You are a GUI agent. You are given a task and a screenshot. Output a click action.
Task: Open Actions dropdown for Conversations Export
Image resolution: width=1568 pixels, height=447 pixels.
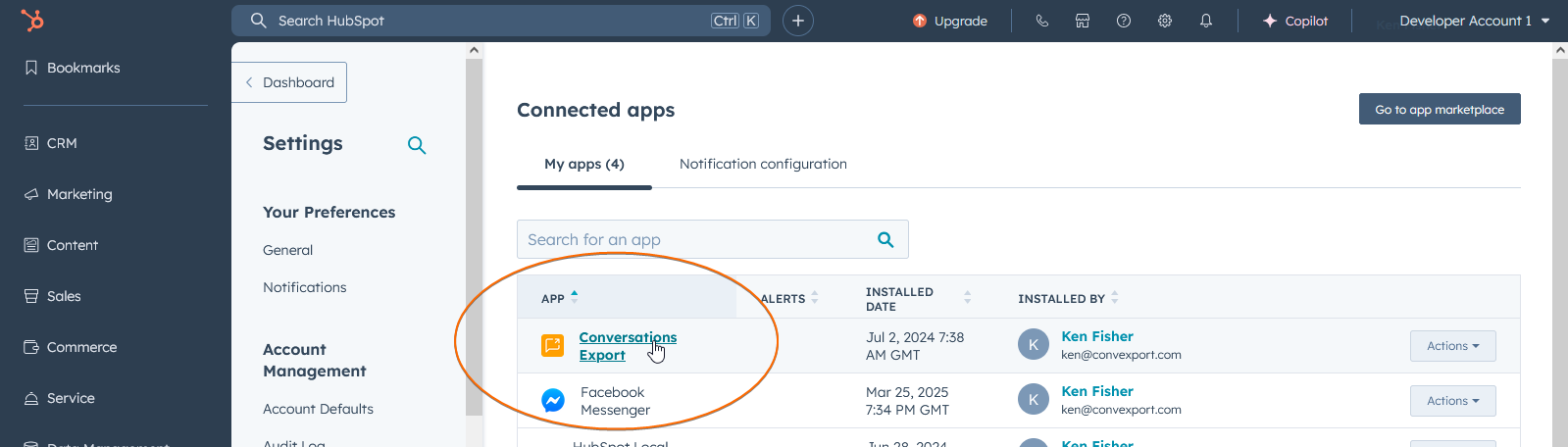point(1453,346)
